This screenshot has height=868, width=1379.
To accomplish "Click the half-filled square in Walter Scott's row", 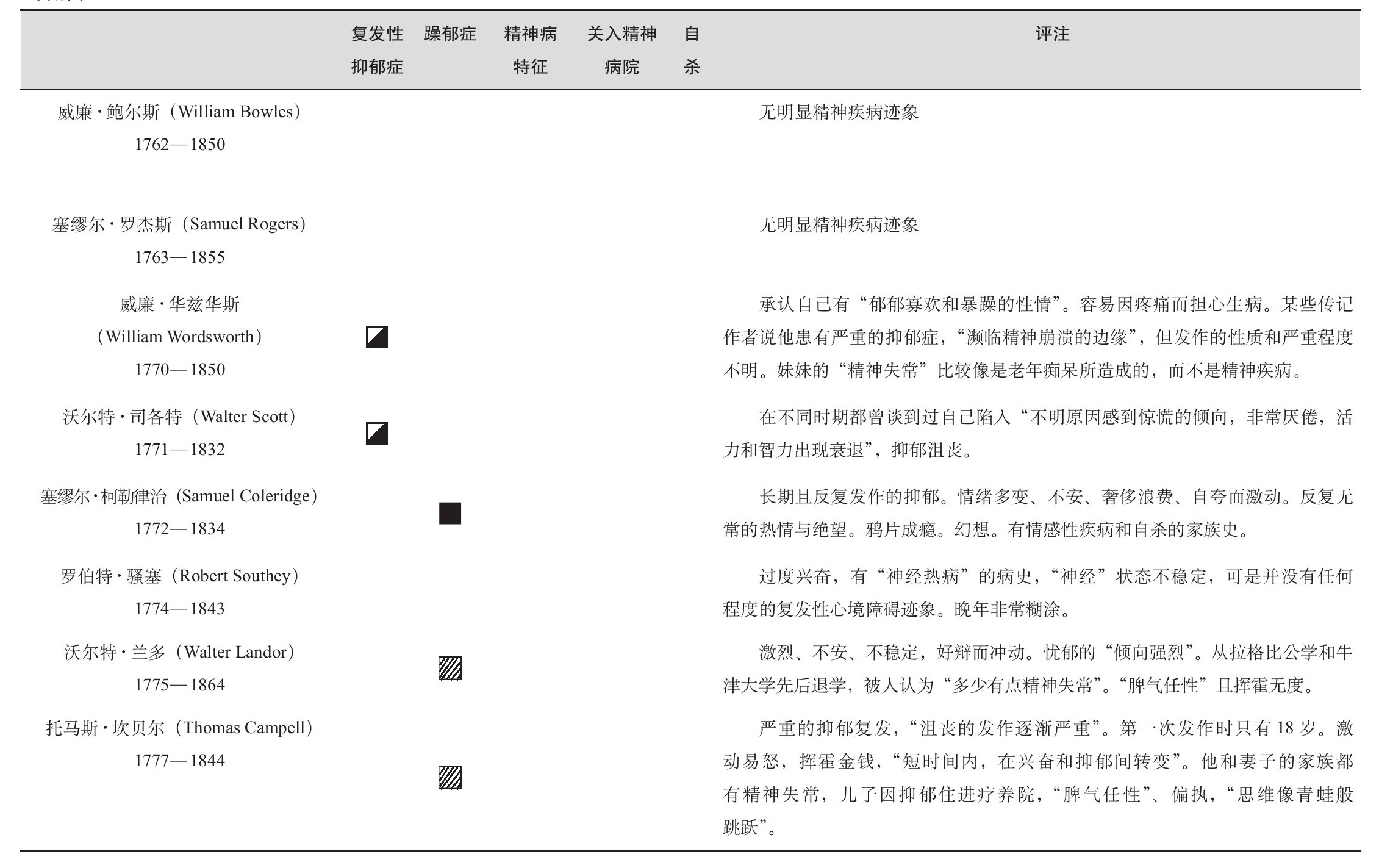I will pyautogui.click(x=377, y=433).
